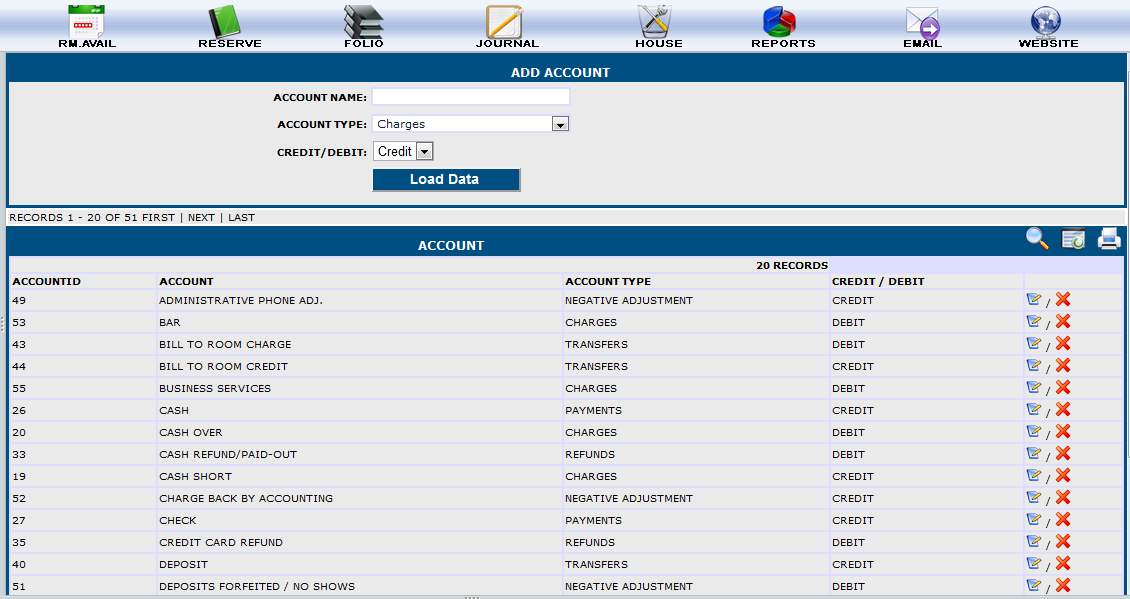
Task: Click the Load Data button
Action: (446, 179)
